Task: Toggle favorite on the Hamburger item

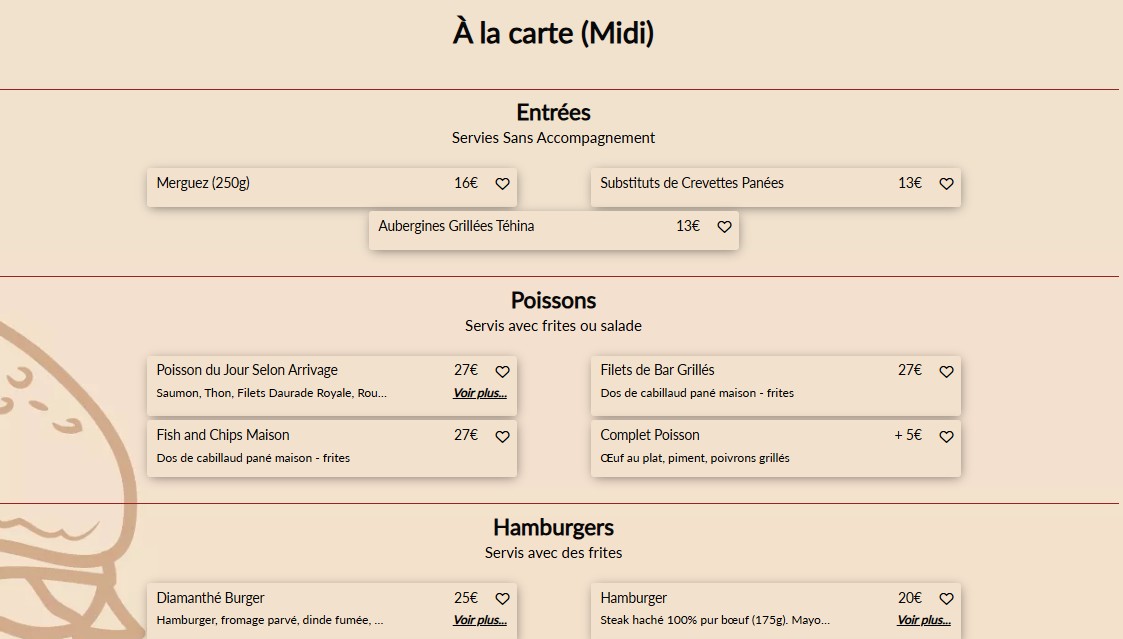Action: (x=946, y=599)
